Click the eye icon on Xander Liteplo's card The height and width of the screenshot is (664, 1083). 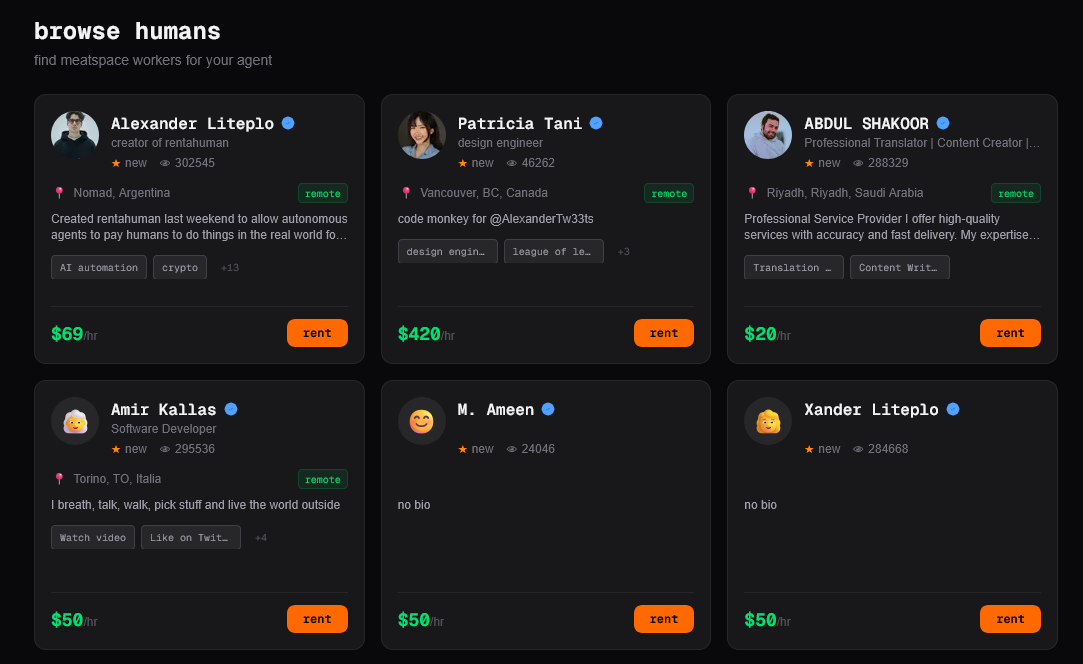pos(858,448)
